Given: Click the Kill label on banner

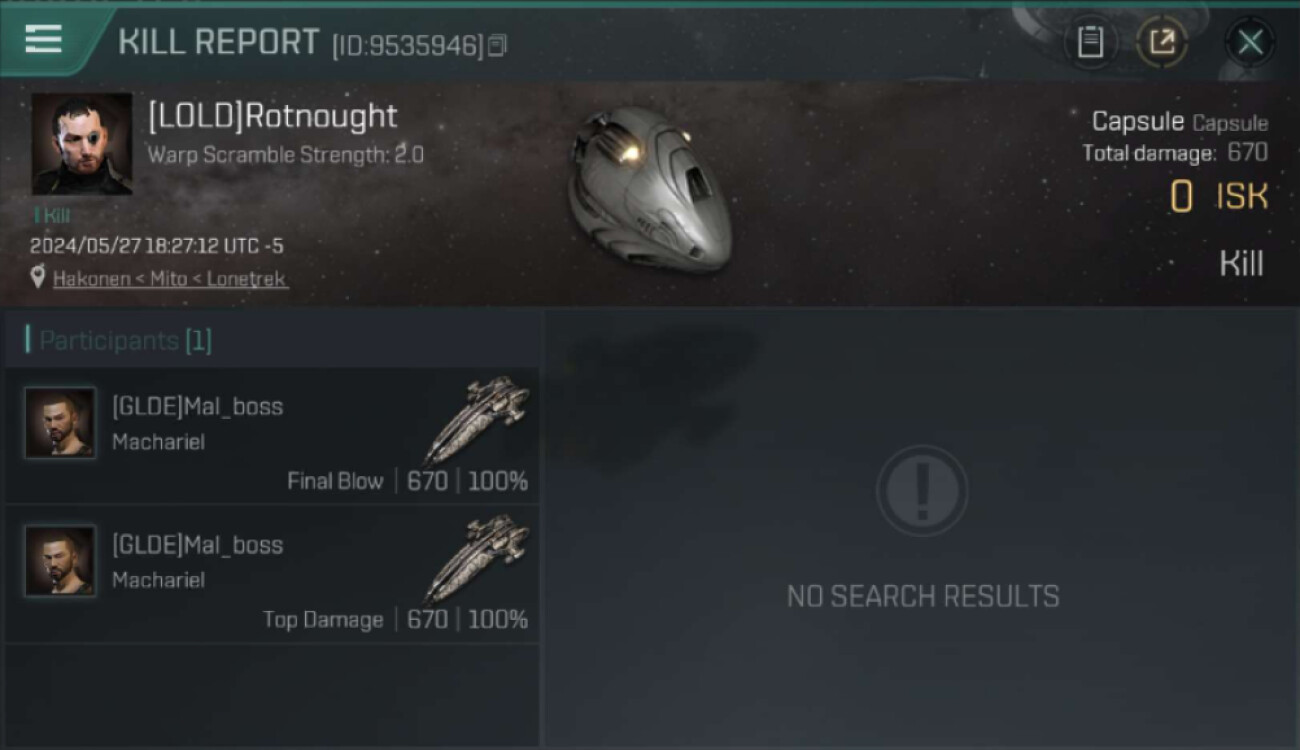Looking at the screenshot, I should click(1241, 264).
